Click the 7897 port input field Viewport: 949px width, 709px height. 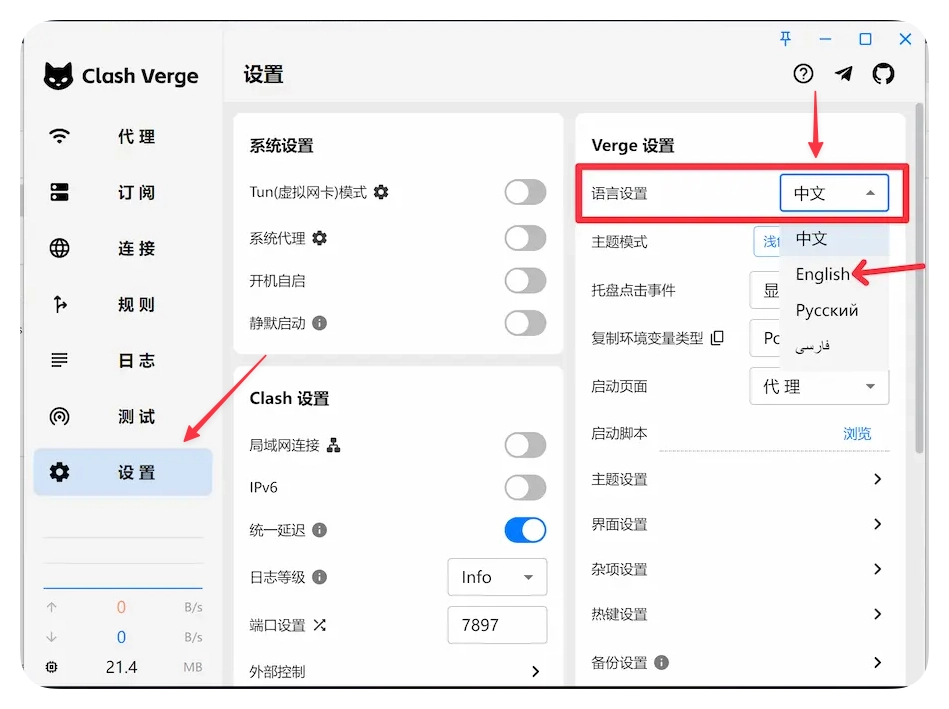tap(497, 625)
